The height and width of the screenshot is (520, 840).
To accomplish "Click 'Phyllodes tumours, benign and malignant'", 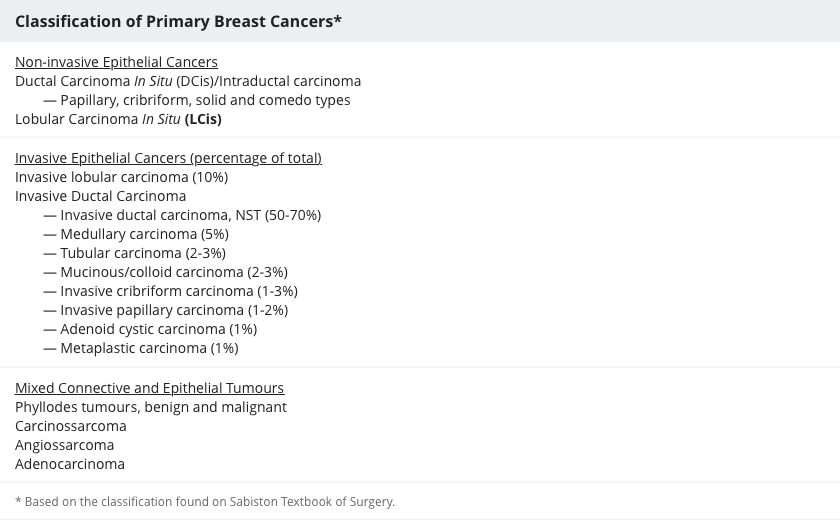I will 151,407.
